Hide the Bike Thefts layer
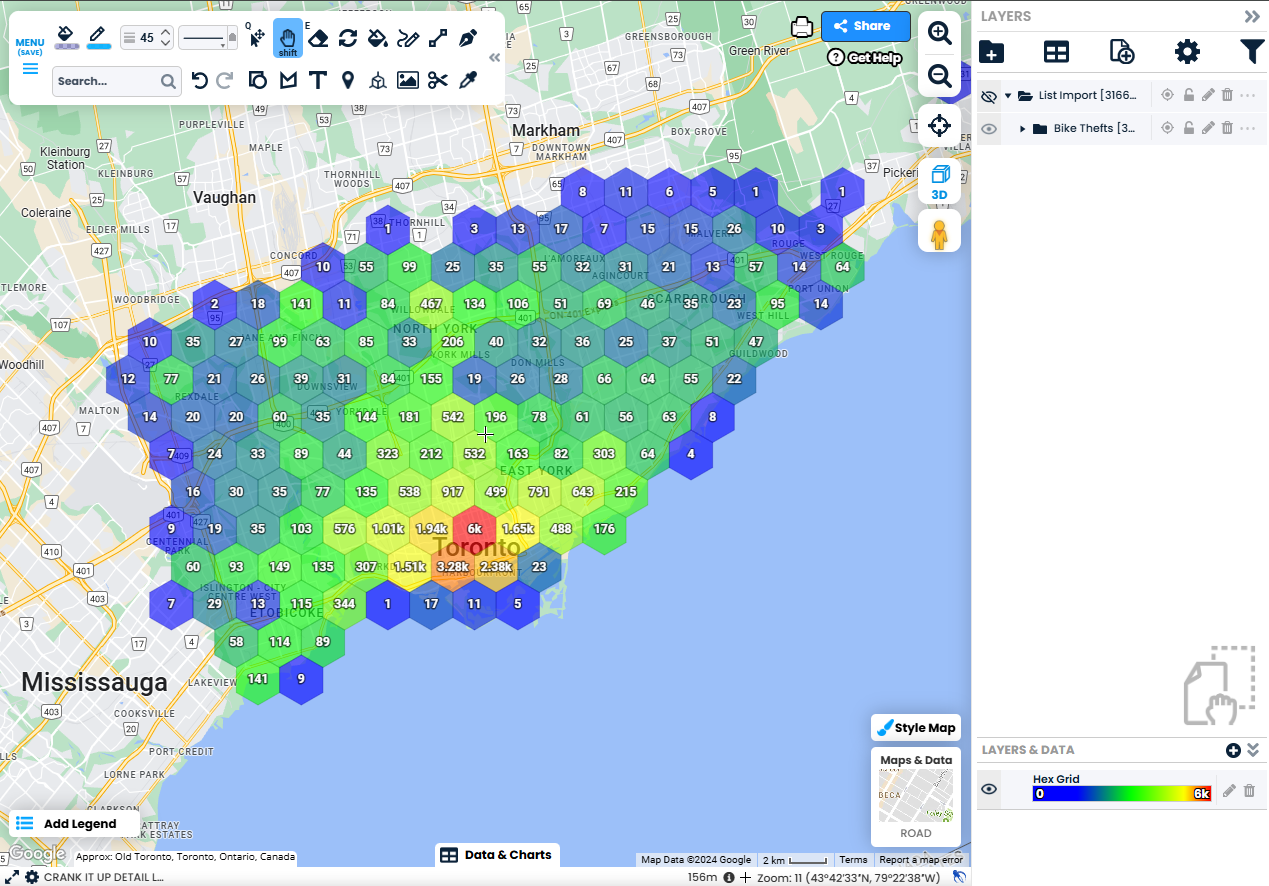 point(989,128)
